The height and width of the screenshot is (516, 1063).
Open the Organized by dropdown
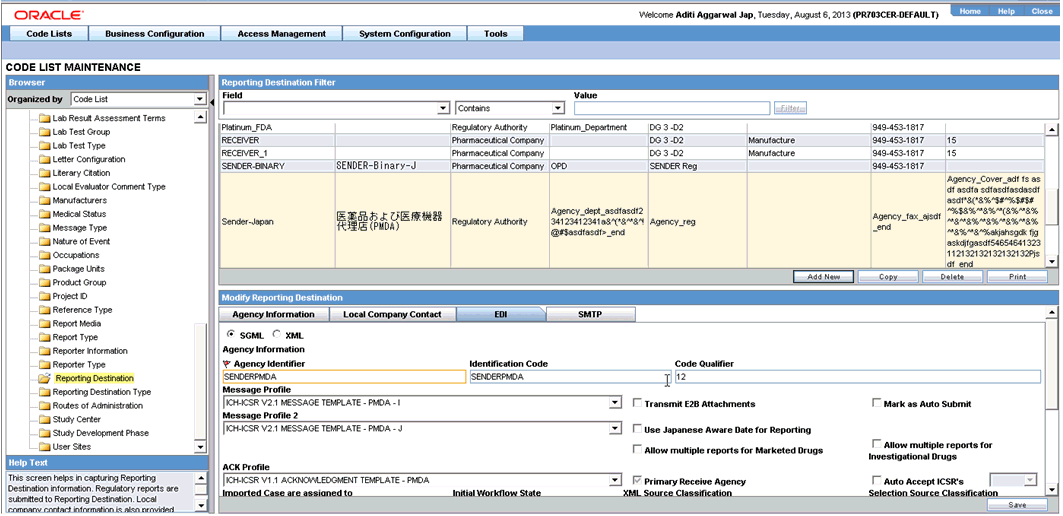click(x=200, y=100)
